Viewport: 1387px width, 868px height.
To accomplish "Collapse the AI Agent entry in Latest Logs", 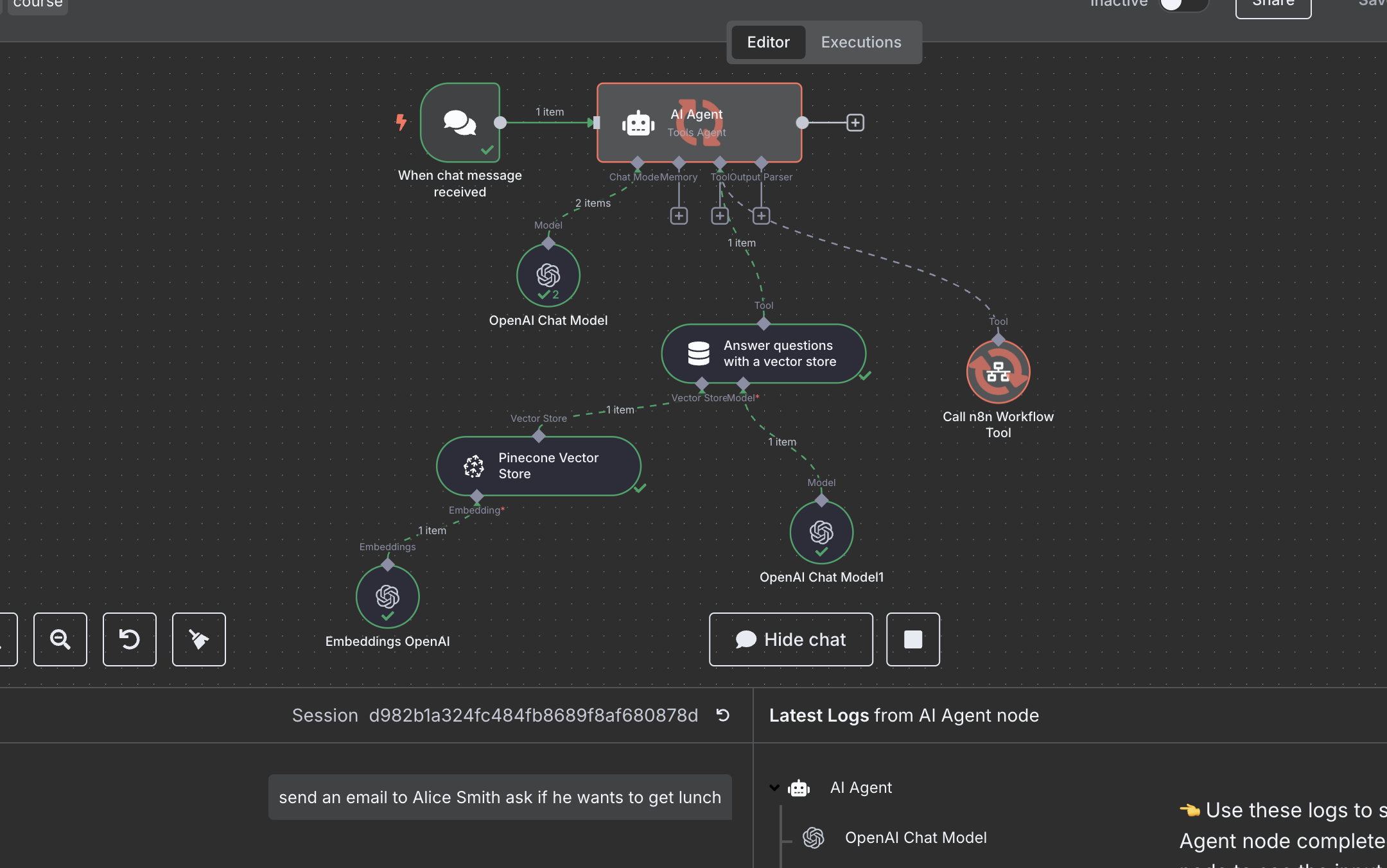I will pyautogui.click(x=774, y=788).
